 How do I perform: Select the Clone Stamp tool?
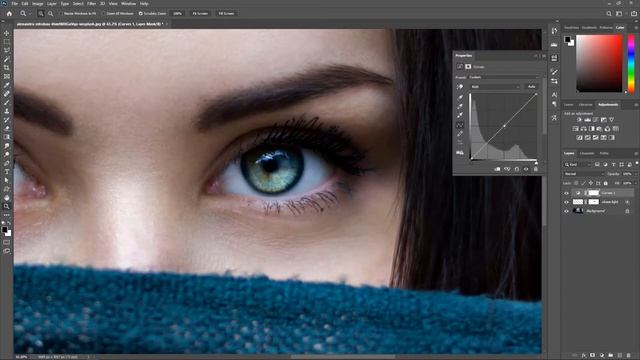(7, 111)
